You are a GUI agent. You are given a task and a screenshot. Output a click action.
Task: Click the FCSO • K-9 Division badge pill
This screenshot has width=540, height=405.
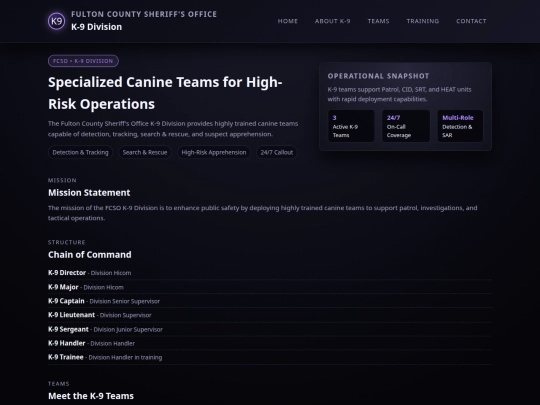tap(83, 61)
